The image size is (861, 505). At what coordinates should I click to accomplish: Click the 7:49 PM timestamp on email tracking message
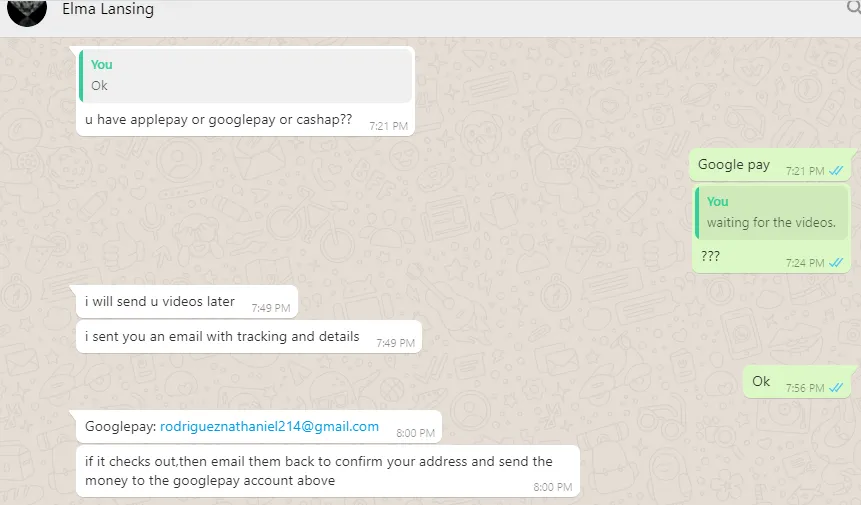395,343
